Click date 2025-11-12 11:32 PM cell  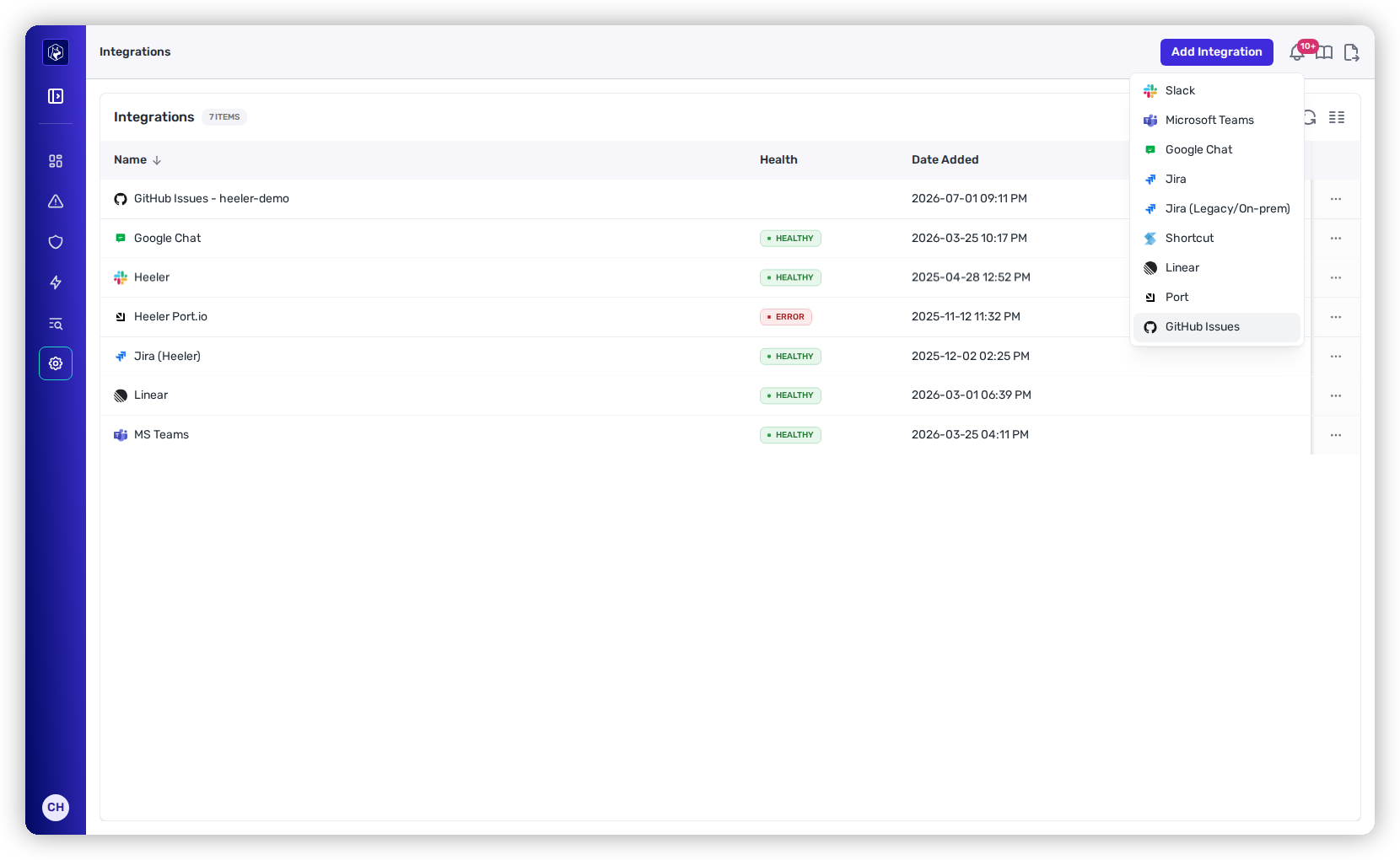[x=966, y=317]
